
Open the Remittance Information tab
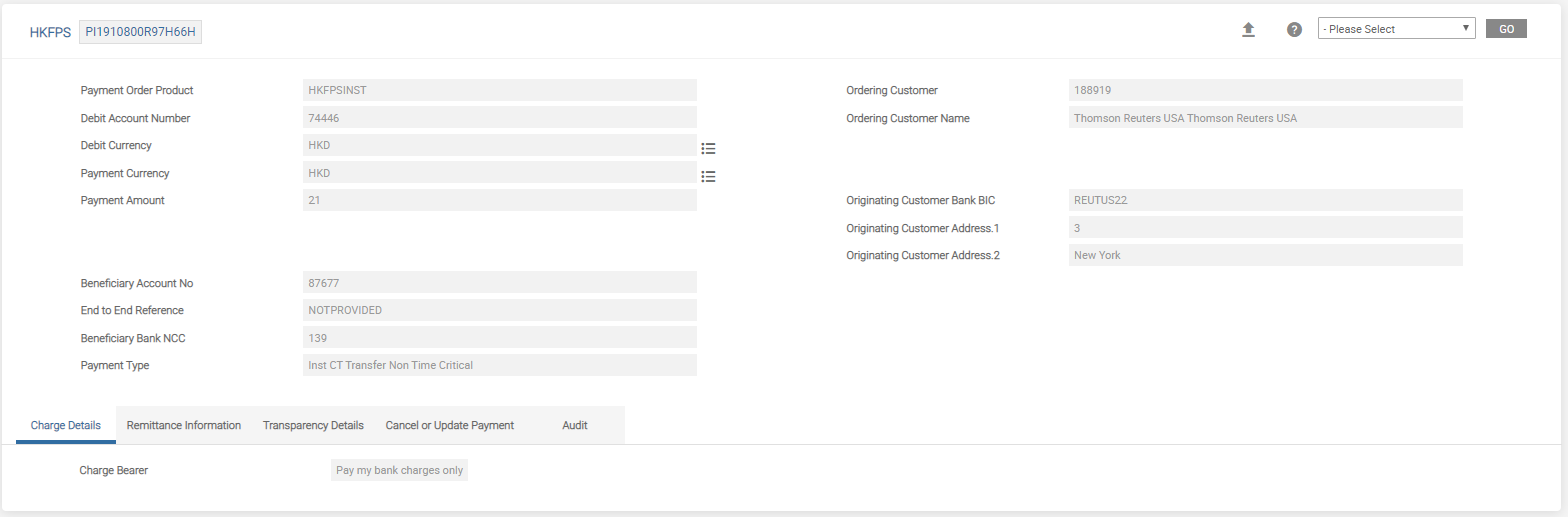pos(184,426)
